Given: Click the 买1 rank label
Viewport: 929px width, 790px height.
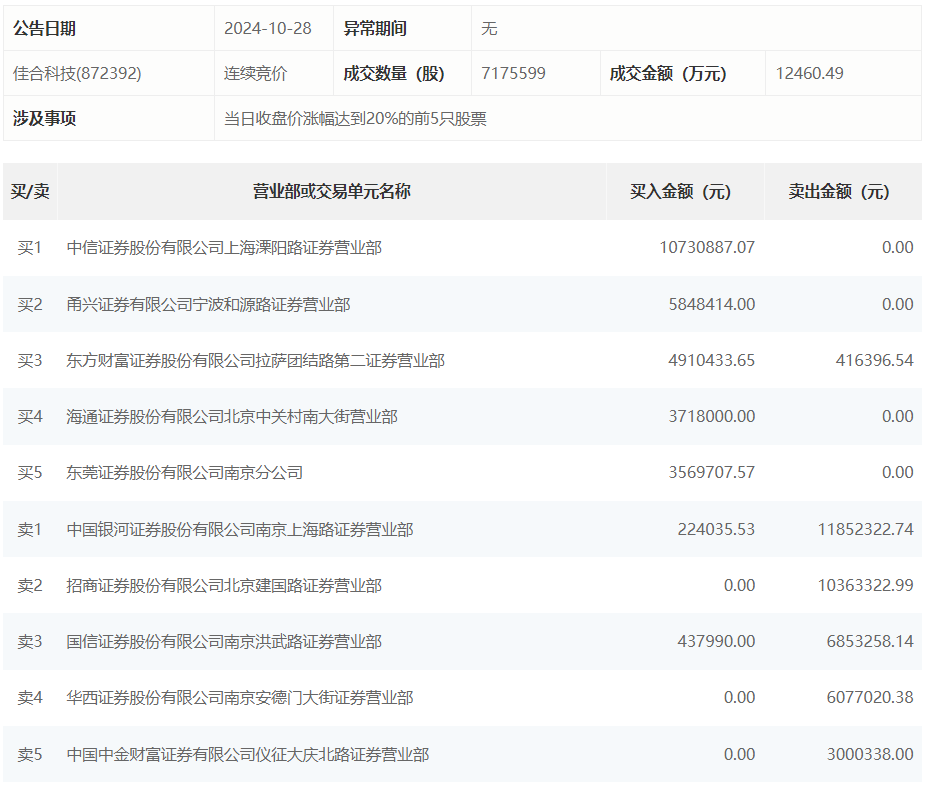Looking at the screenshot, I should pos(30,248).
